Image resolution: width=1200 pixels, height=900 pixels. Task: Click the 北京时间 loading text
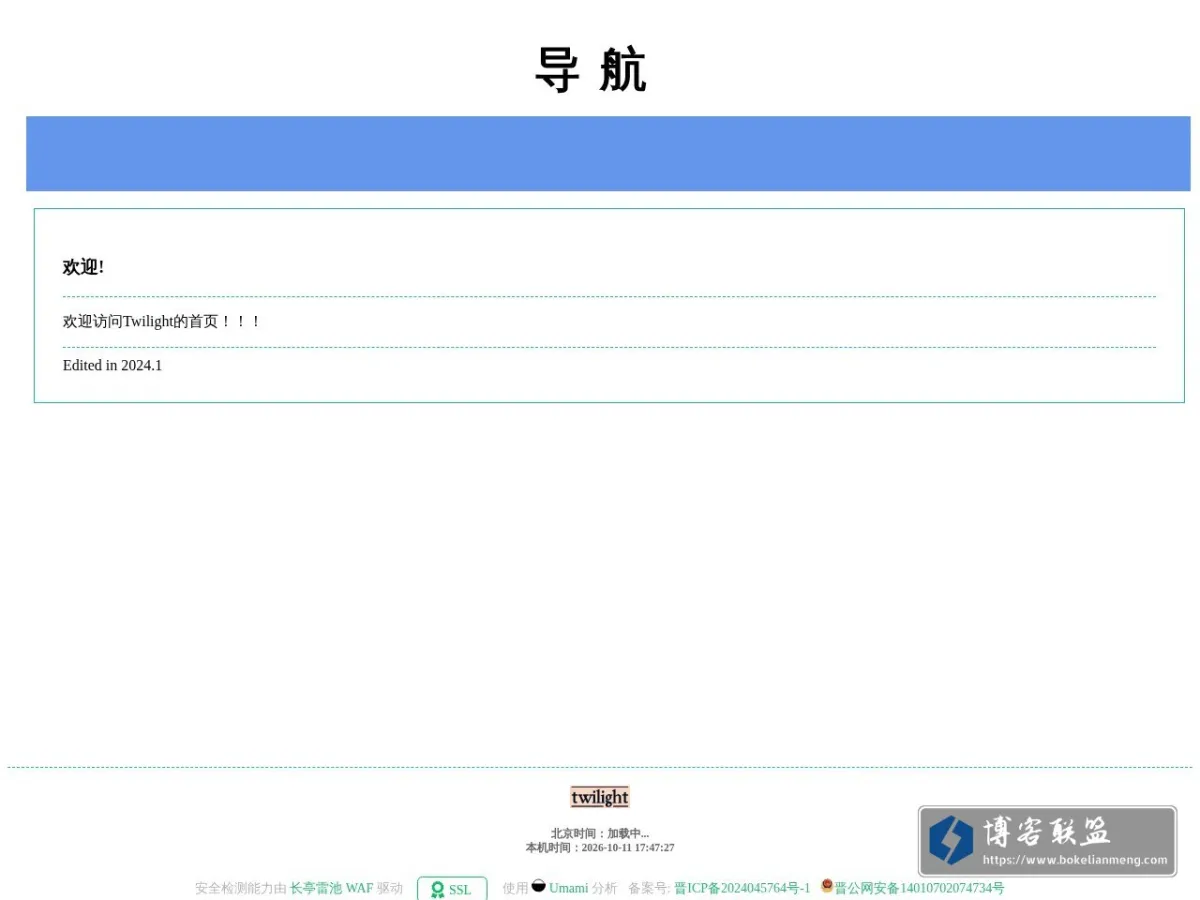pos(600,833)
